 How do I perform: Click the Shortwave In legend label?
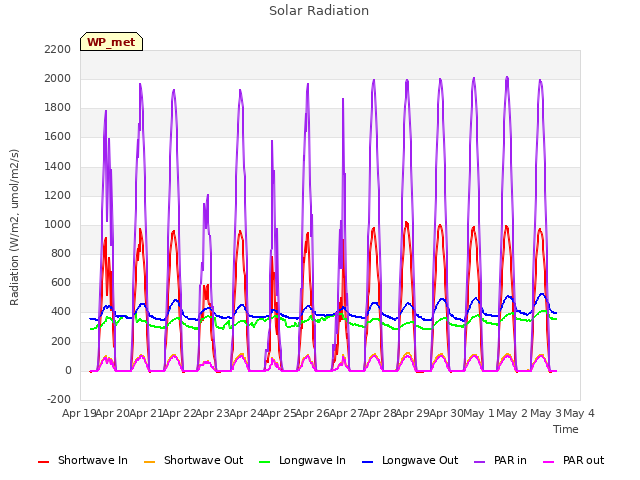pos(93,460)
